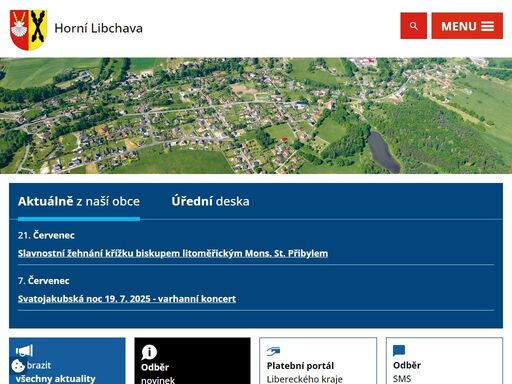Open the všechny aktuality tile
512x384 pixels.
click(67, 361)
